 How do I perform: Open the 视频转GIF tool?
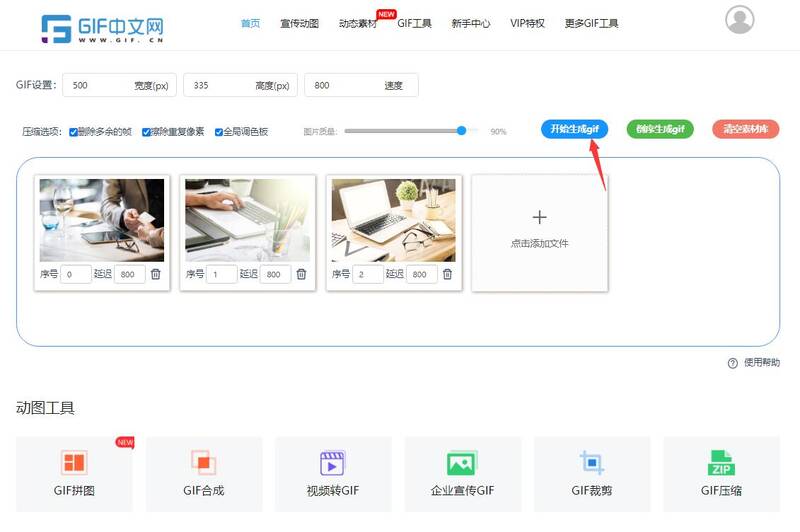point(333,474)
